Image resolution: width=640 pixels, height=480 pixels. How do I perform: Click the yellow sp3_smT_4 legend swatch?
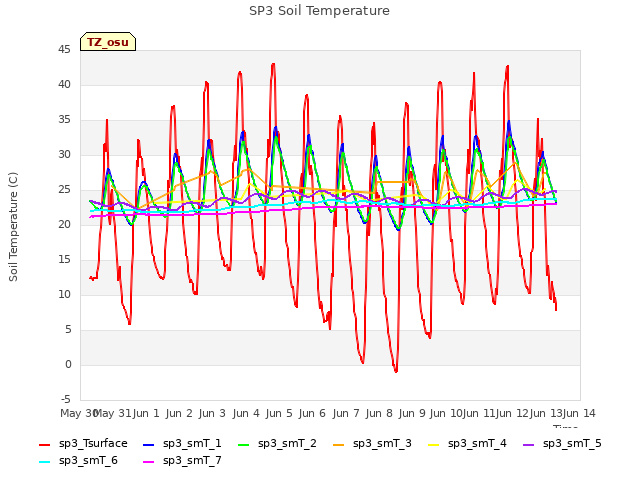point(433,444)
